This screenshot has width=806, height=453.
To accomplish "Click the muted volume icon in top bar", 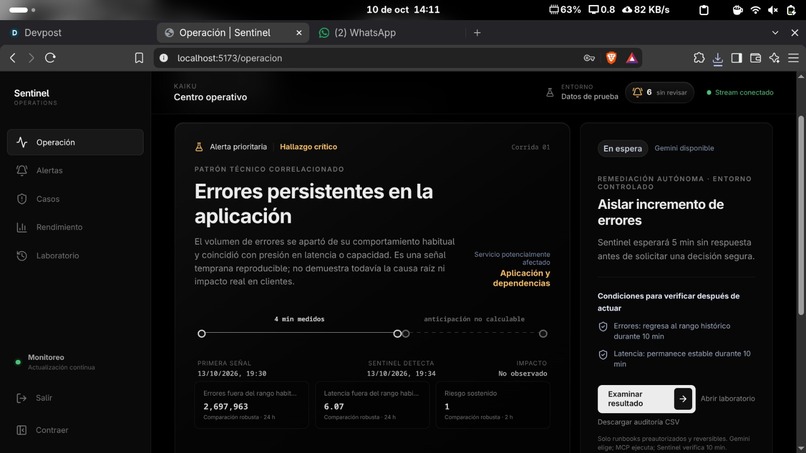I will [773, 10].
